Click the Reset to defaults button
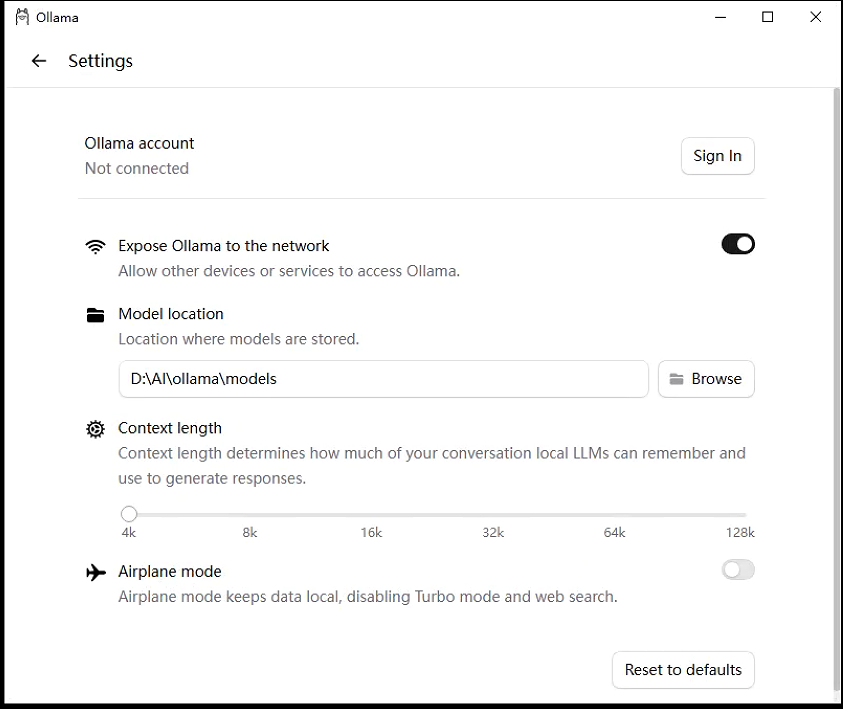This screenshot has width=843, height=709. 683,670
